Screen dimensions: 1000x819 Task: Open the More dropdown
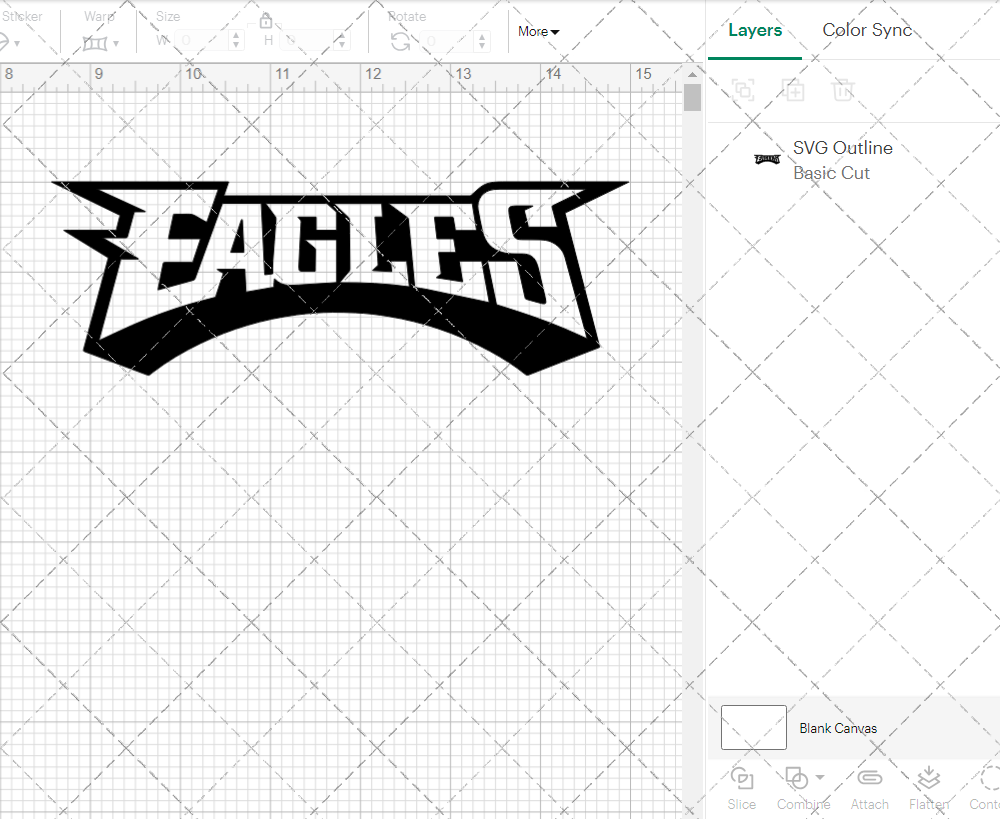537,31
